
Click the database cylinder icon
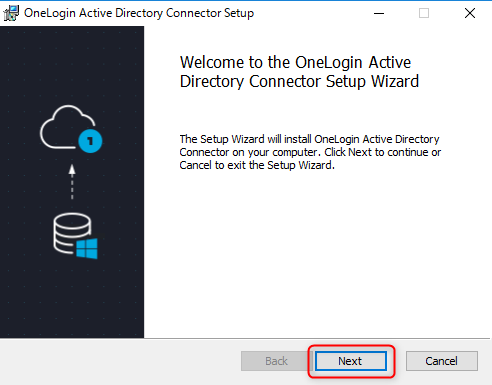(71, 232)
